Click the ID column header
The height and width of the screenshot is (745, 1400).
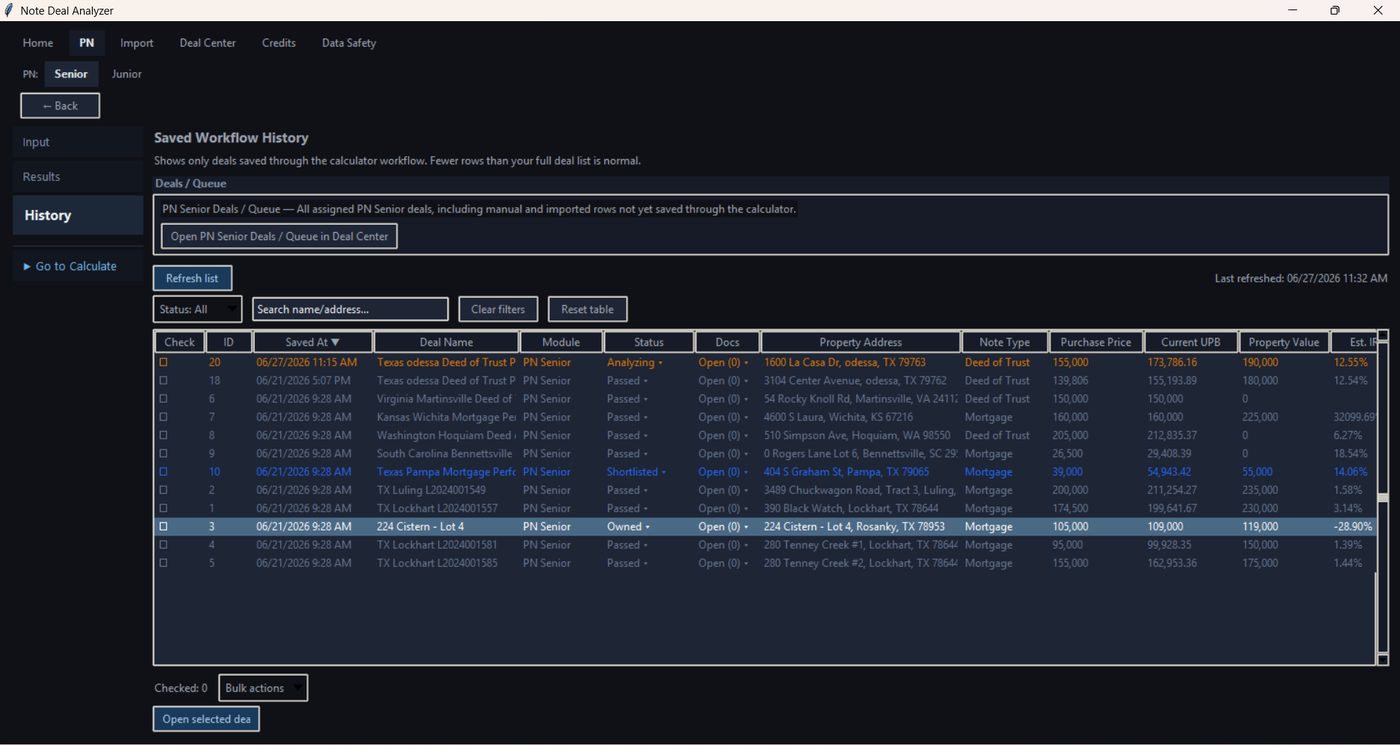(228, 342)
